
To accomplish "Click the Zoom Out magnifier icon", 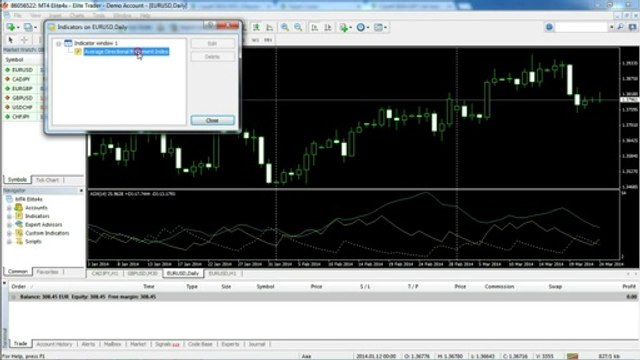I will click(x=298, y=27).
